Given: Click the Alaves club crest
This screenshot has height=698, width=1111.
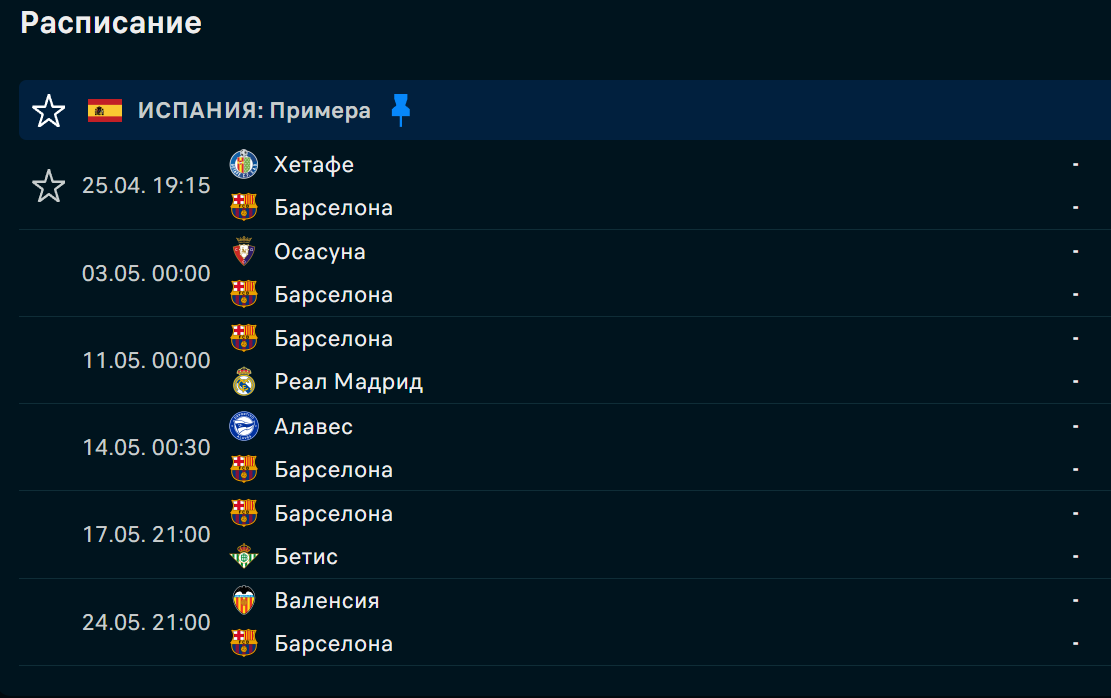Looking at the screenshot, I should [244, 427].
